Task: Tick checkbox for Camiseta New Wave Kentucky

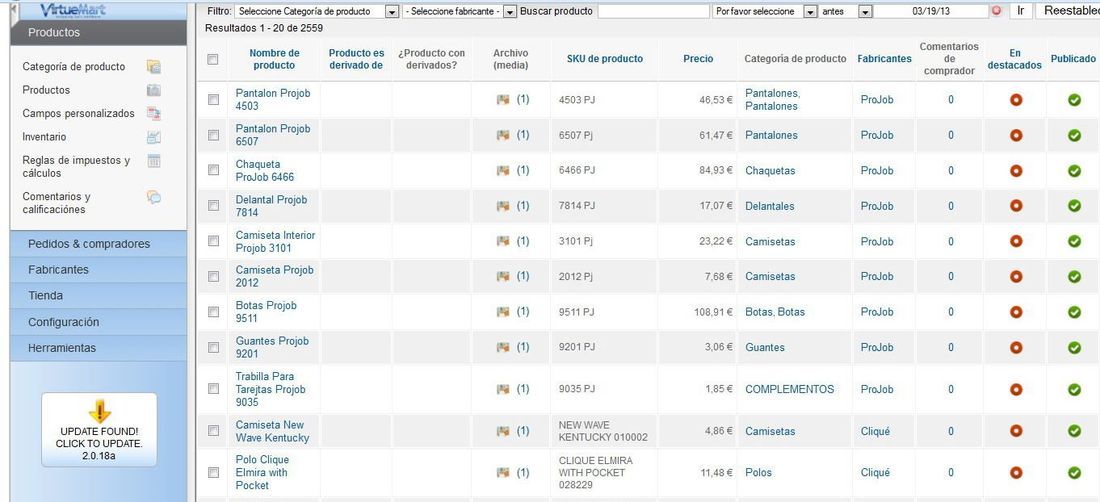Action: [213, 430]
